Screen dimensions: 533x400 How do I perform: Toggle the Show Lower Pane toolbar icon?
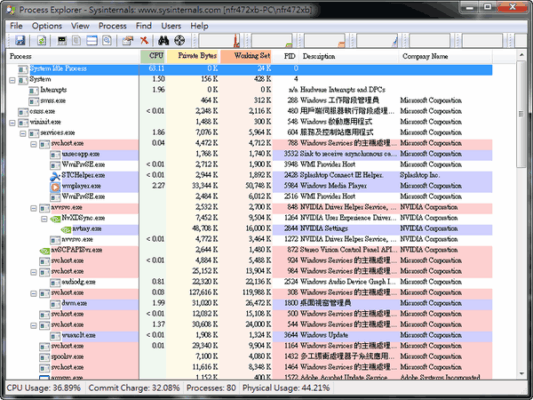click(x=92, y=41)
